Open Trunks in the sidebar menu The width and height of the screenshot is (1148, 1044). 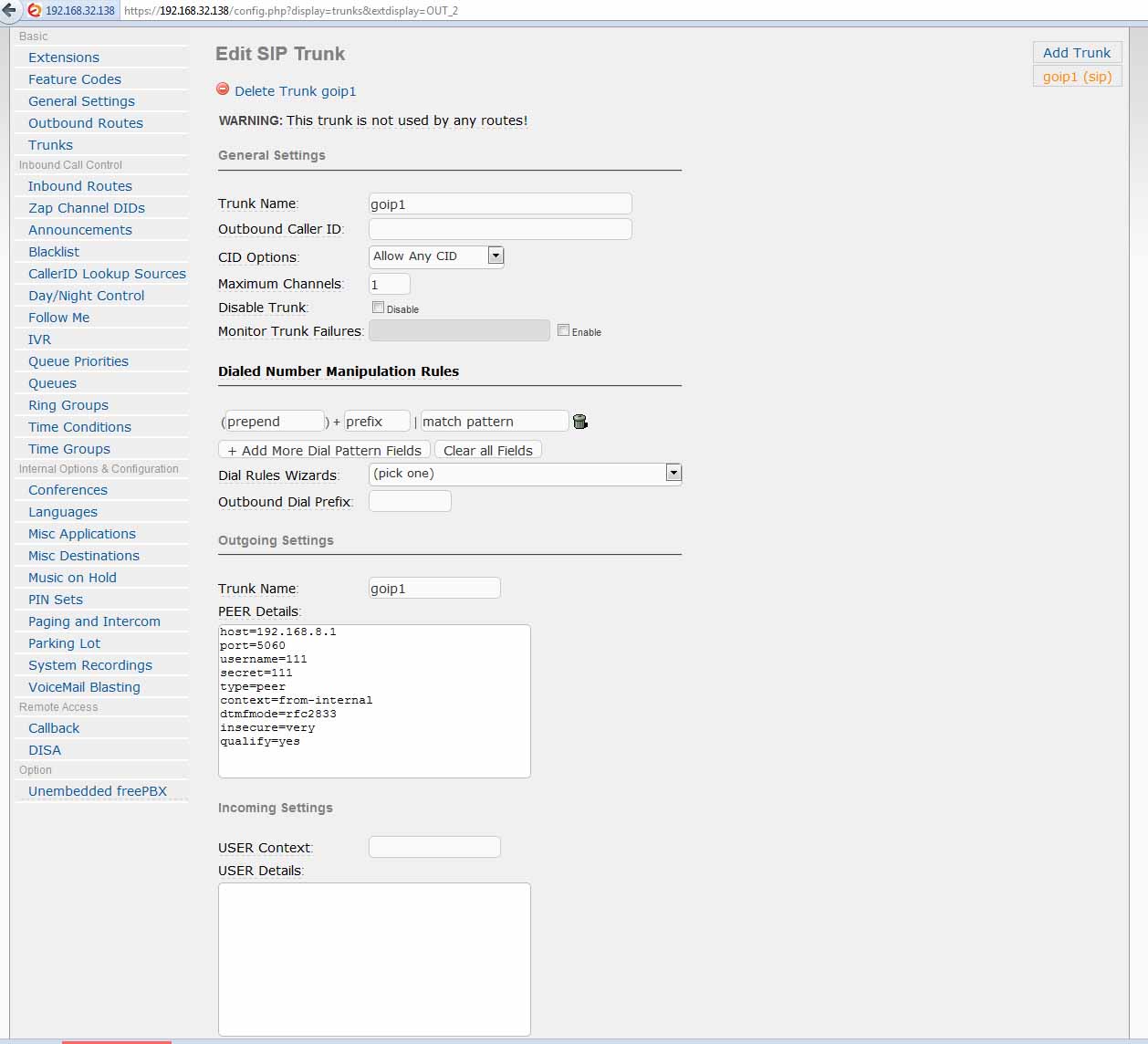pos(50,145)
